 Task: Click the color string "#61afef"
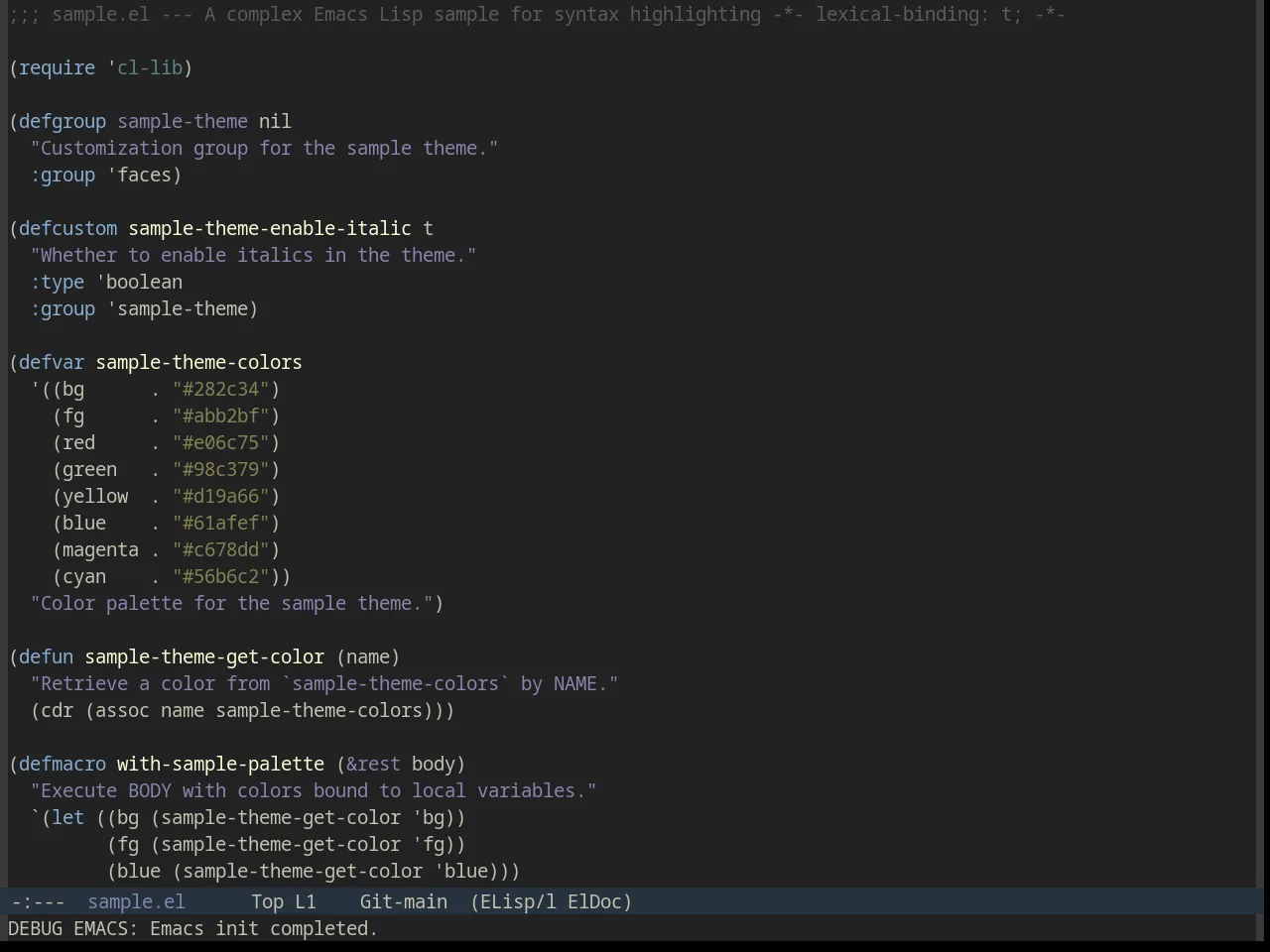pos(221,523)
